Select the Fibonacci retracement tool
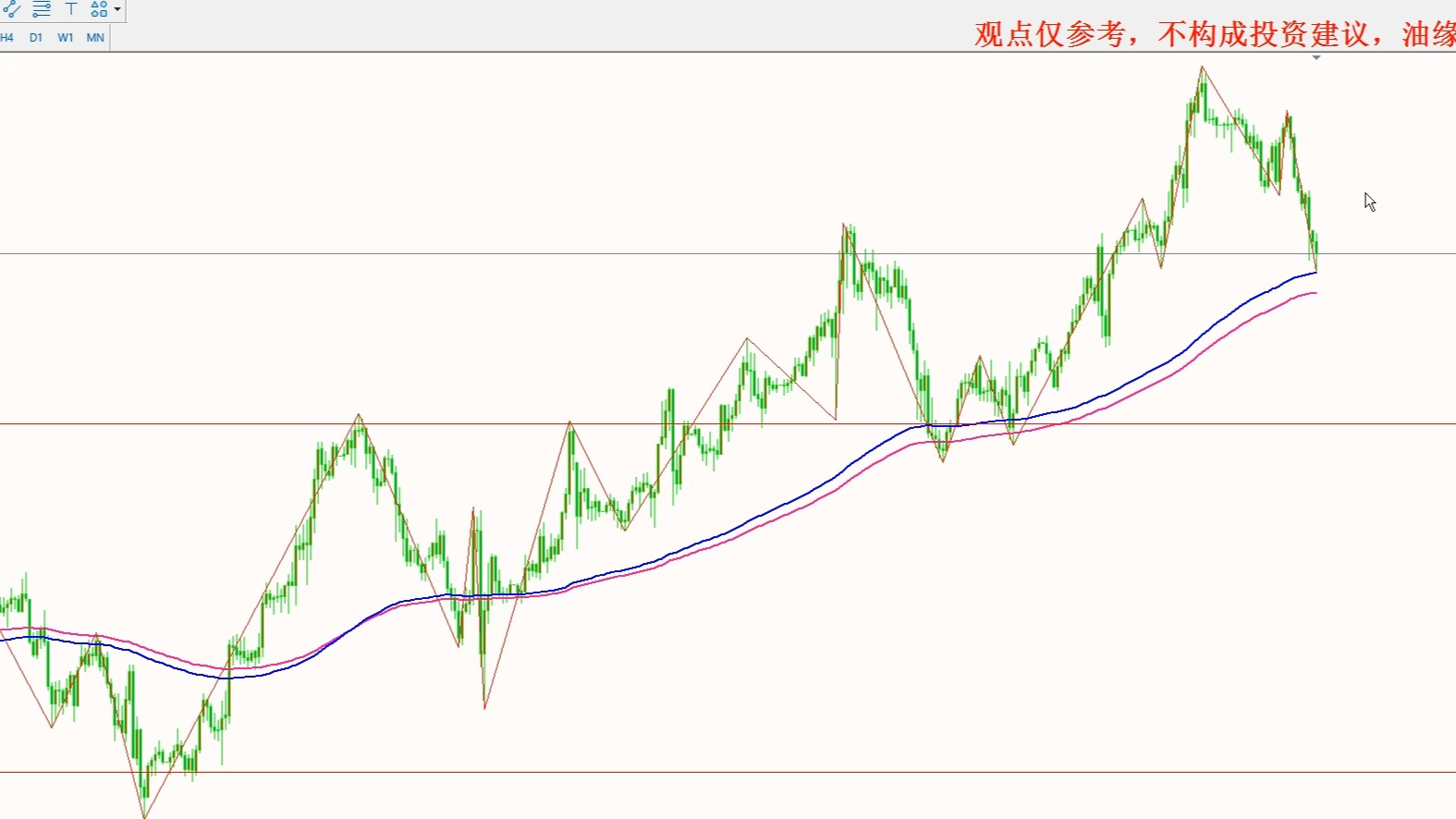 point(42,9)
